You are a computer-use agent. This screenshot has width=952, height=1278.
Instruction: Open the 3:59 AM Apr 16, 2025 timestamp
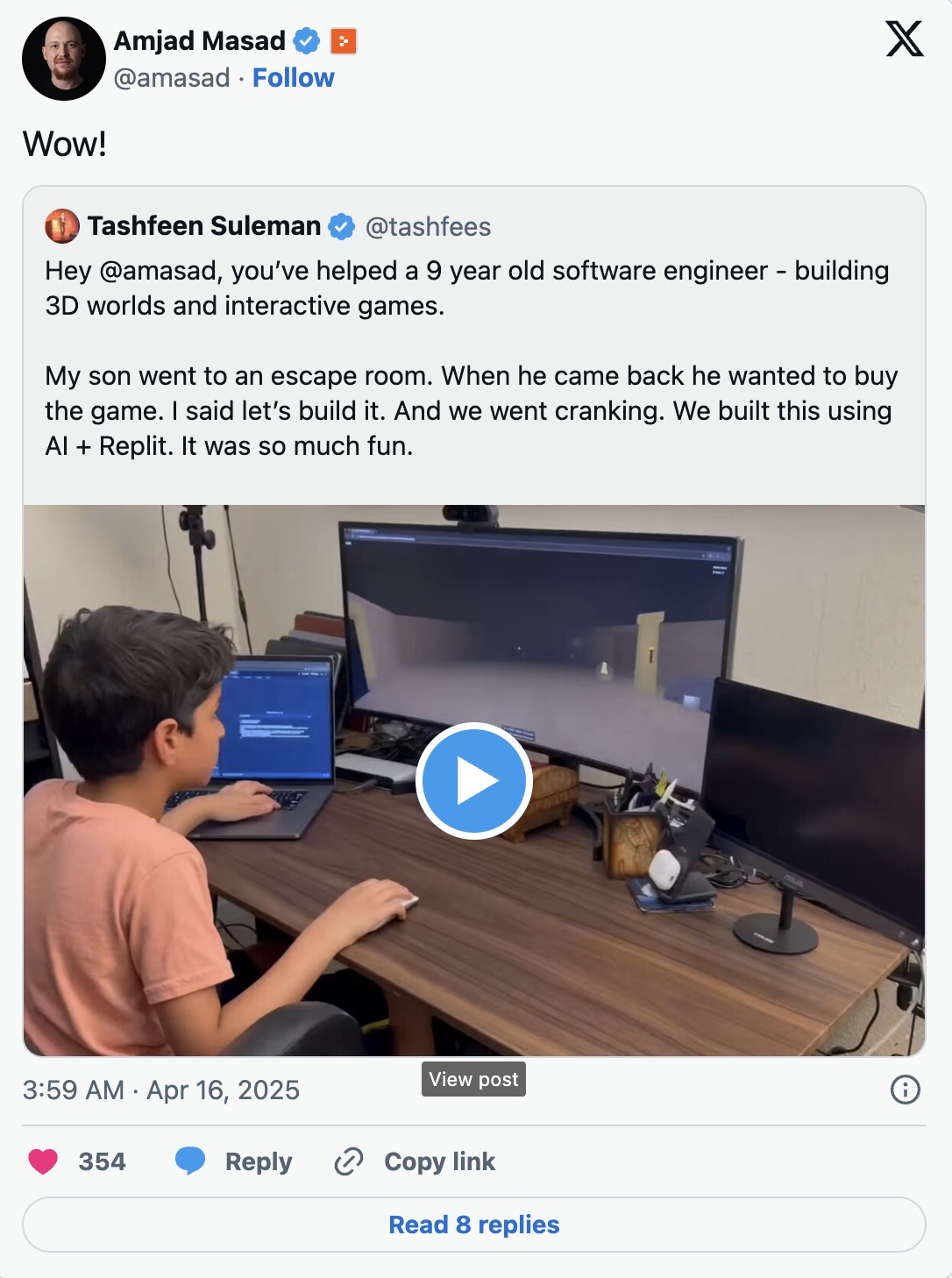click(161, 1090)
